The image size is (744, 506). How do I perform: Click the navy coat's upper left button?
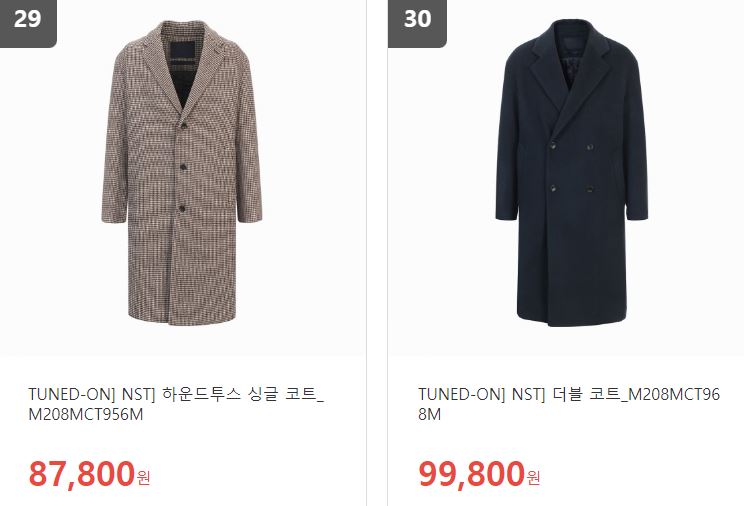click(554, 146)
